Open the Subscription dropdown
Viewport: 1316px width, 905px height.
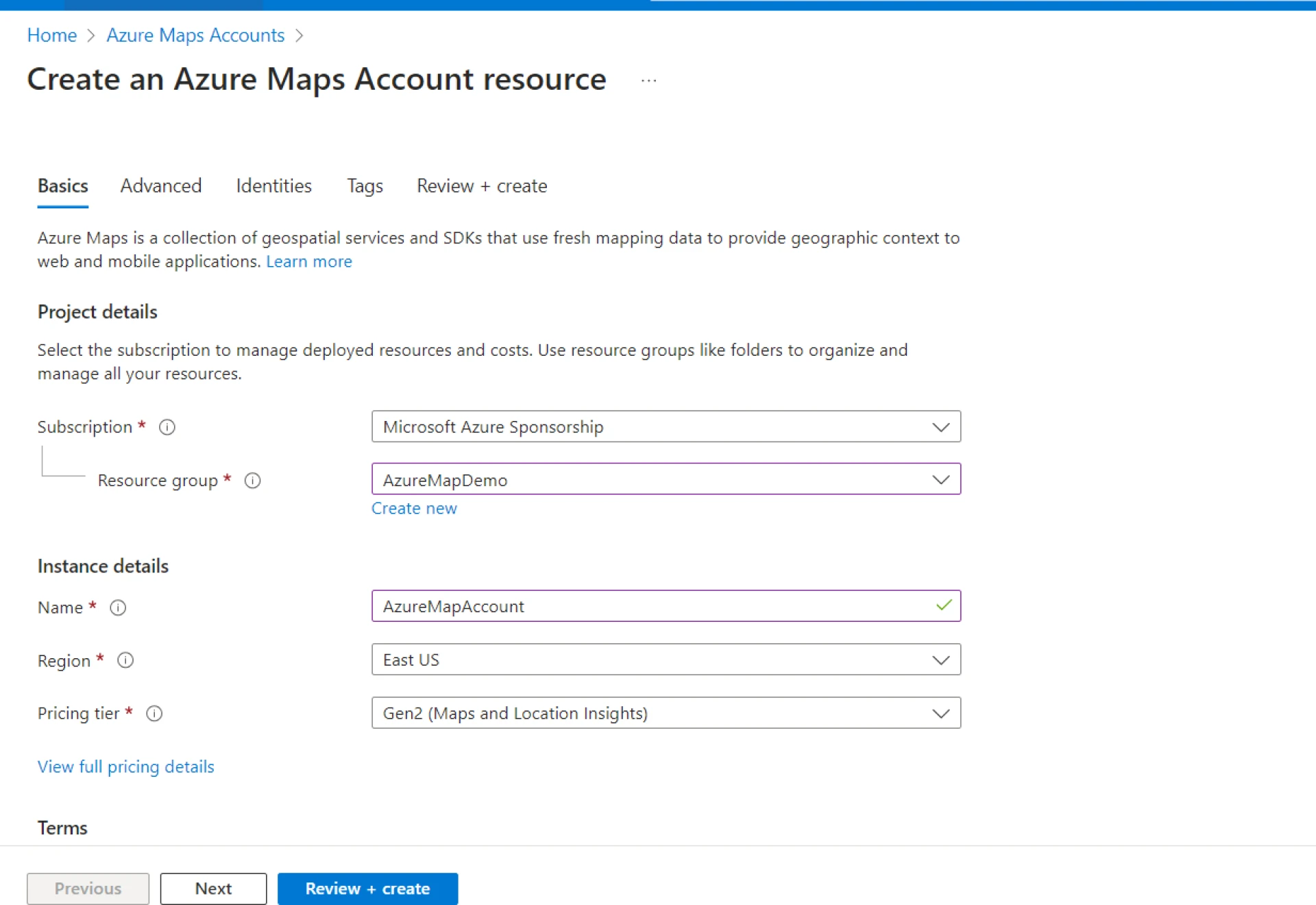tap(941, 426)
